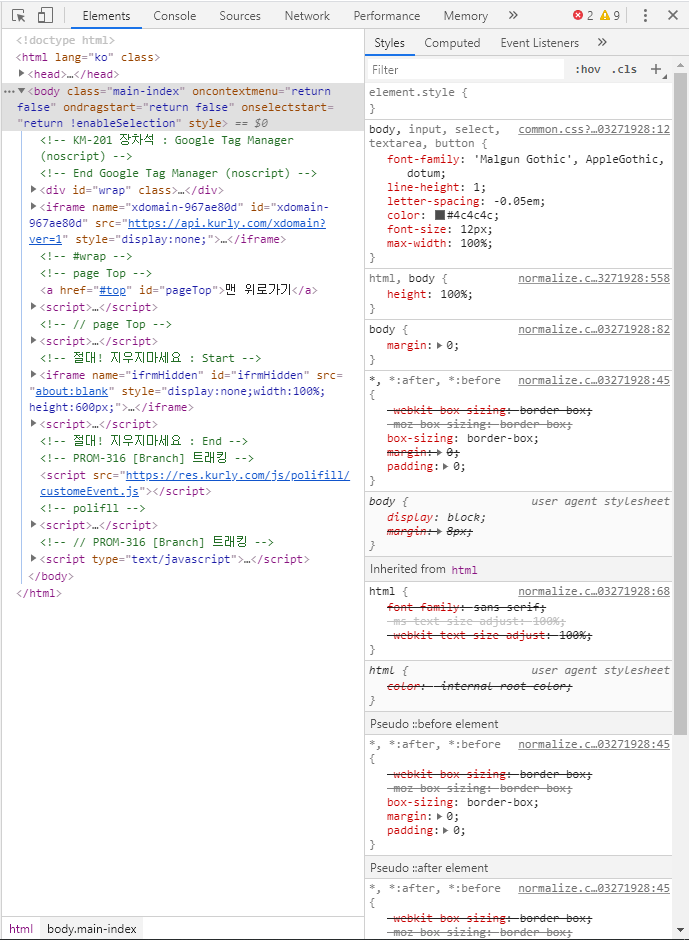Expand body margin shorthand triangle
Image resolution: width=689 pixels, height=940 pixels.
click(440, 345)
